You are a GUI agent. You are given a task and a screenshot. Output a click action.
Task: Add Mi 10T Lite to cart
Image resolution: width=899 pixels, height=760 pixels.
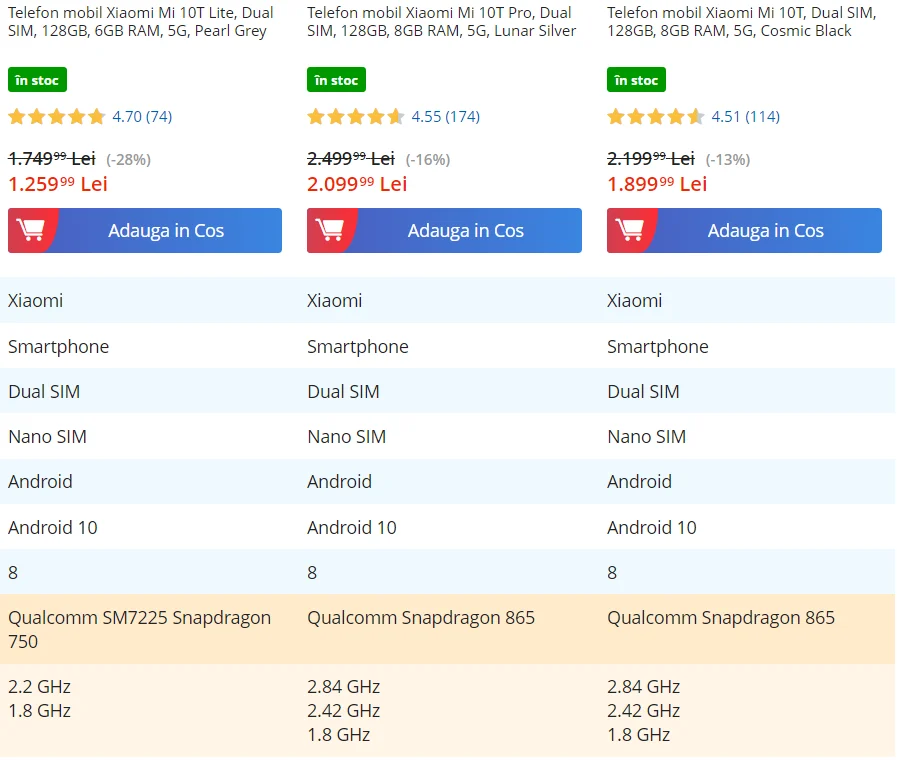(145, 230)
